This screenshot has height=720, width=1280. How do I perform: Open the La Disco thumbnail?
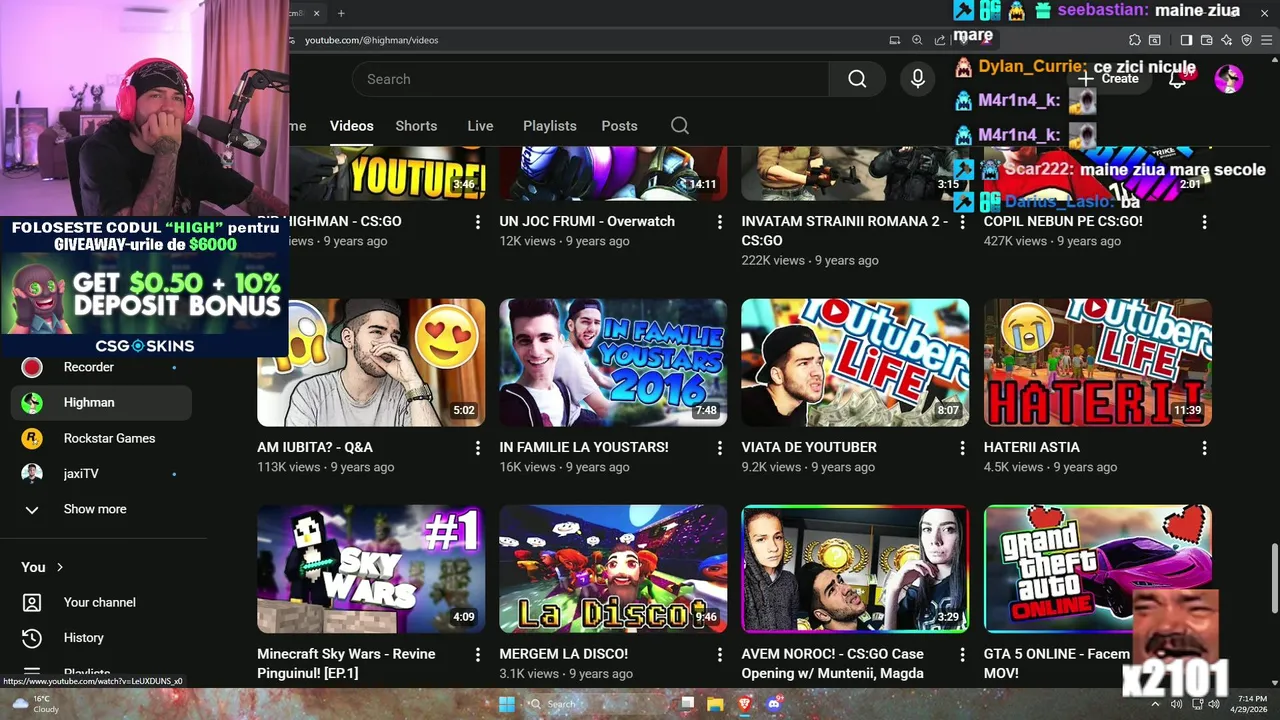click(613, 569)
